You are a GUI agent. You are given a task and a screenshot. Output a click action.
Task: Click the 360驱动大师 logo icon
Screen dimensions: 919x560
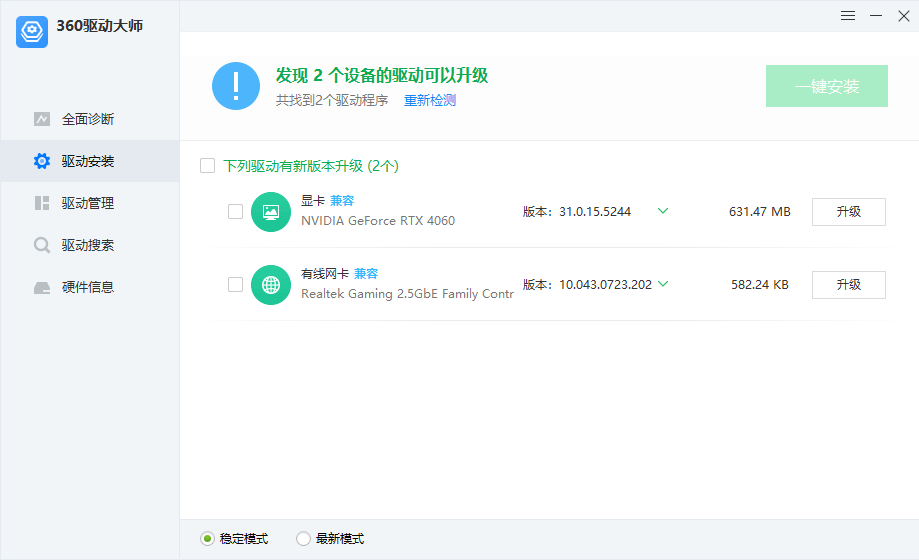click(32, 32)
